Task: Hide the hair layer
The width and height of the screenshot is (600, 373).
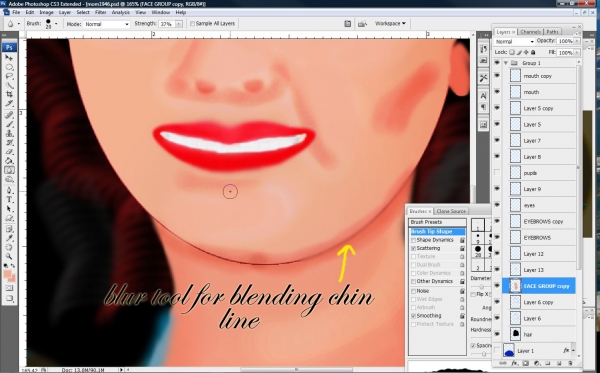Action: pos(497,334)
